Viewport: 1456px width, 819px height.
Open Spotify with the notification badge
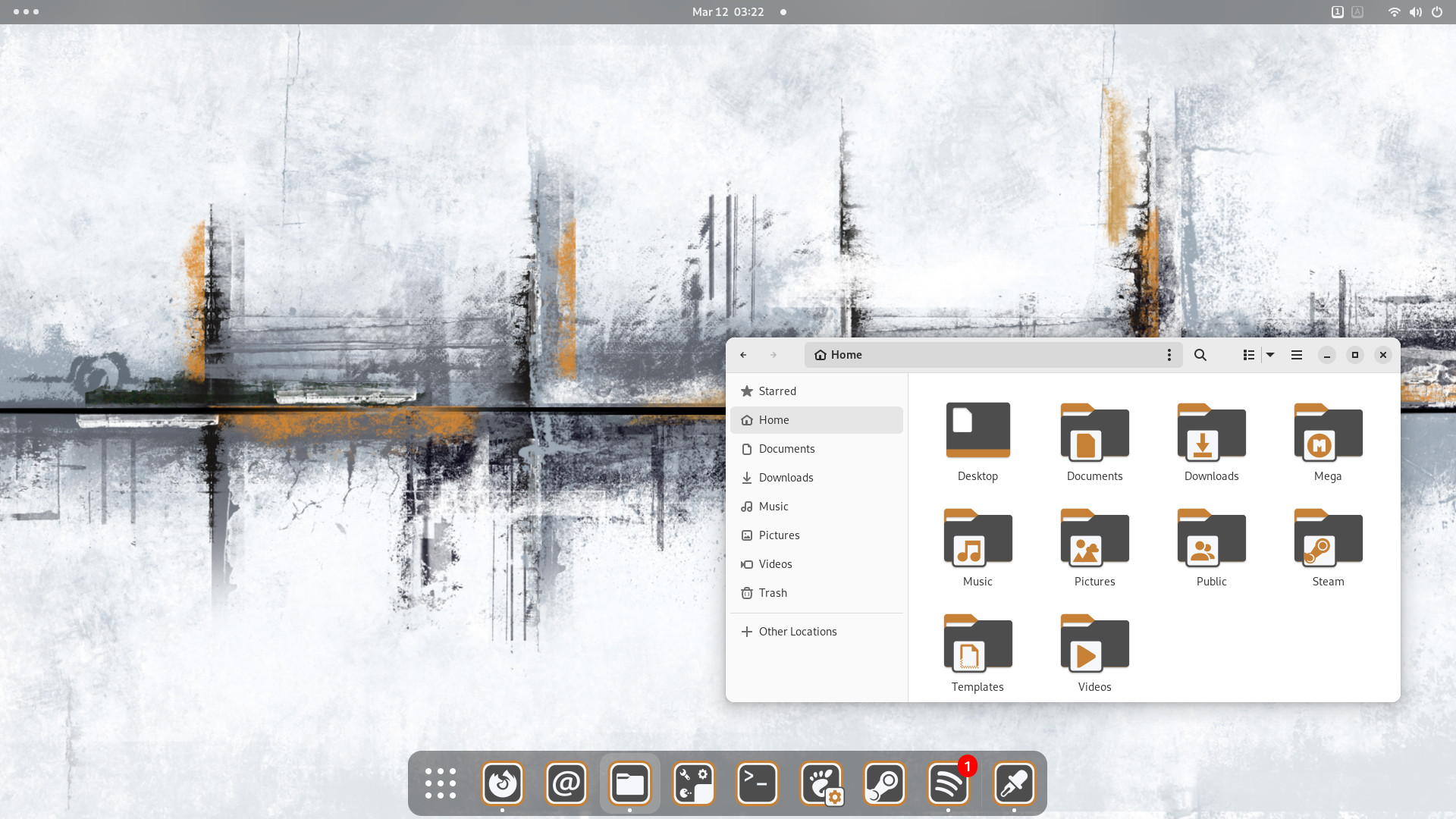tap(949, 783)
